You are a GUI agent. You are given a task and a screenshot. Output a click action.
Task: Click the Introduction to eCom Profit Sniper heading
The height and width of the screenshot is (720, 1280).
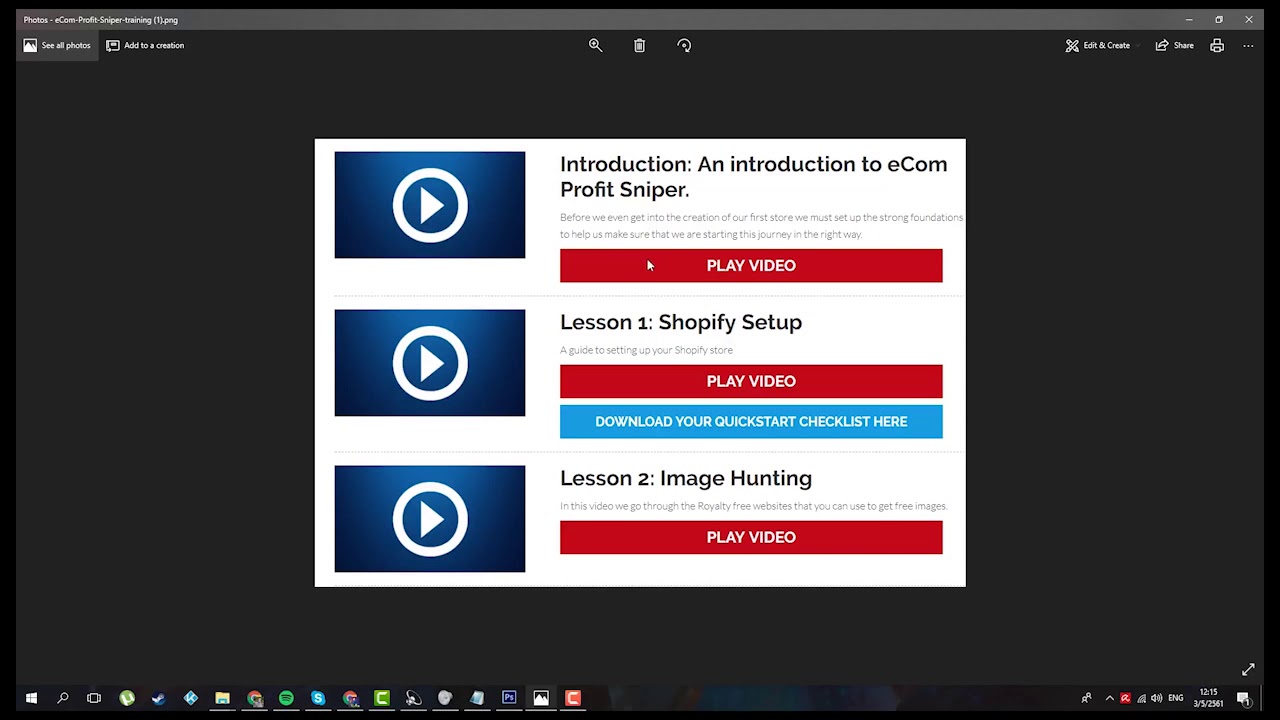[753, 177]
